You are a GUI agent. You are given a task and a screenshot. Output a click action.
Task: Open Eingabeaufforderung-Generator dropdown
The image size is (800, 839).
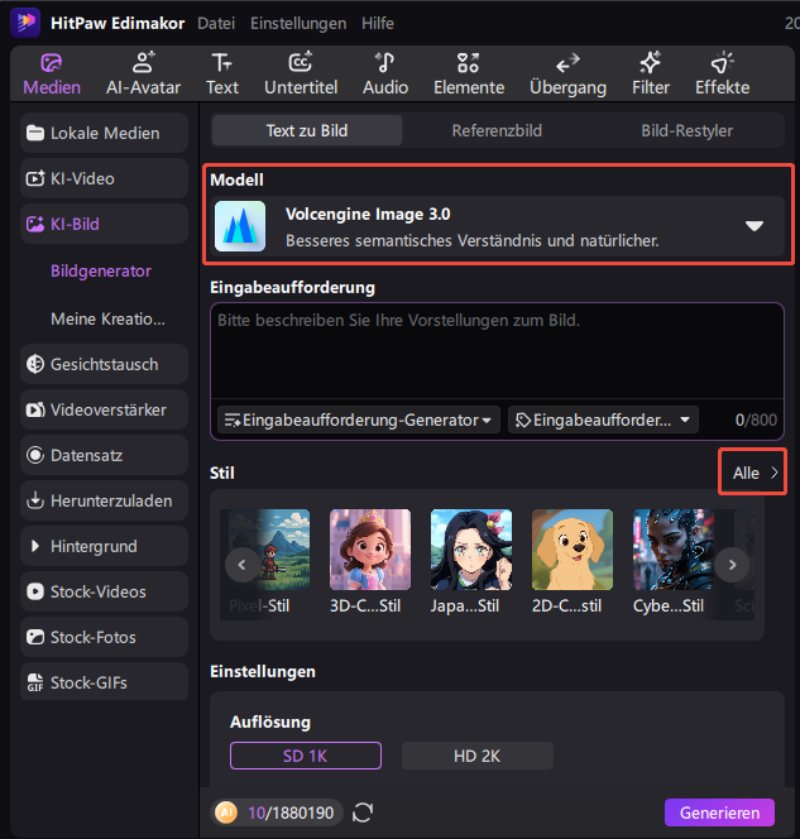coord(359,420)
